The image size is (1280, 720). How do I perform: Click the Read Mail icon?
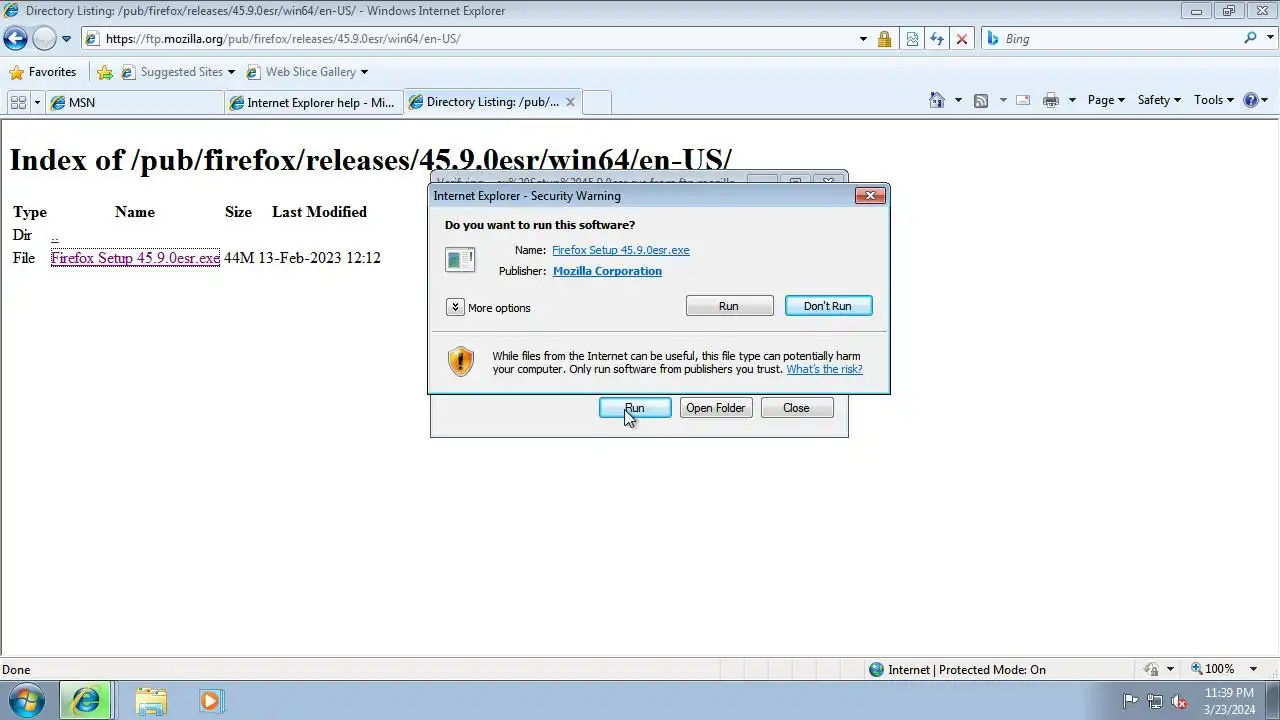pyautogui.click(x=1023, y=100)
